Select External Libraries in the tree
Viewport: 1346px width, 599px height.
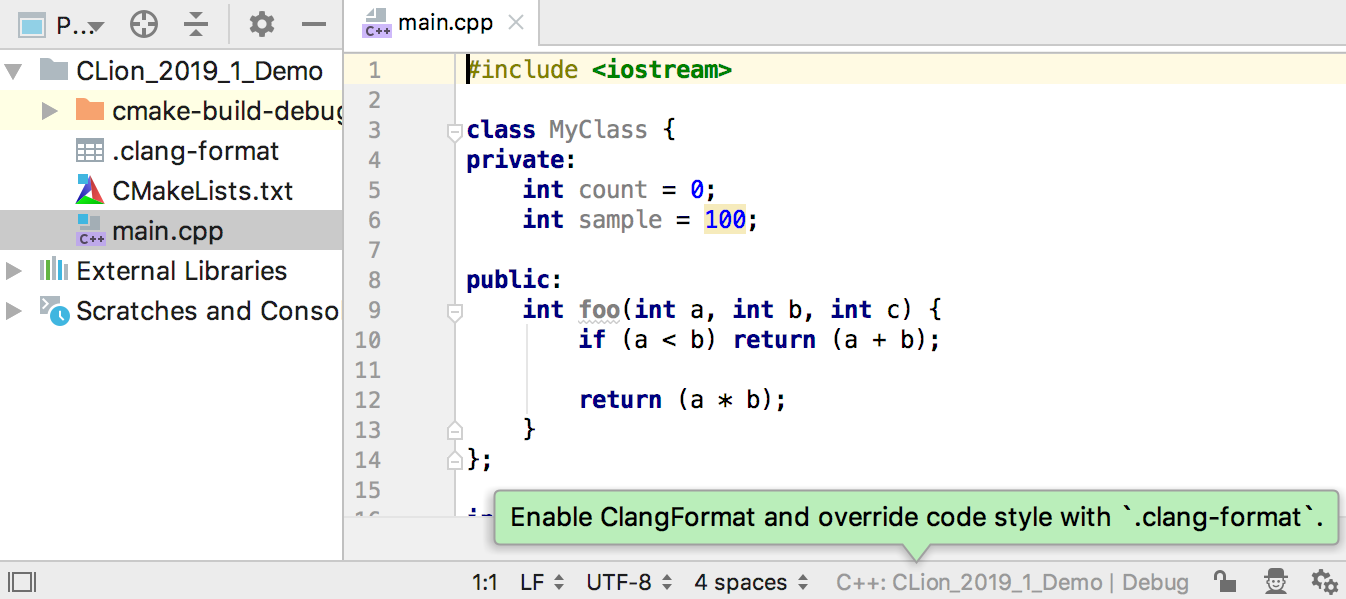(x=182, y=271)
